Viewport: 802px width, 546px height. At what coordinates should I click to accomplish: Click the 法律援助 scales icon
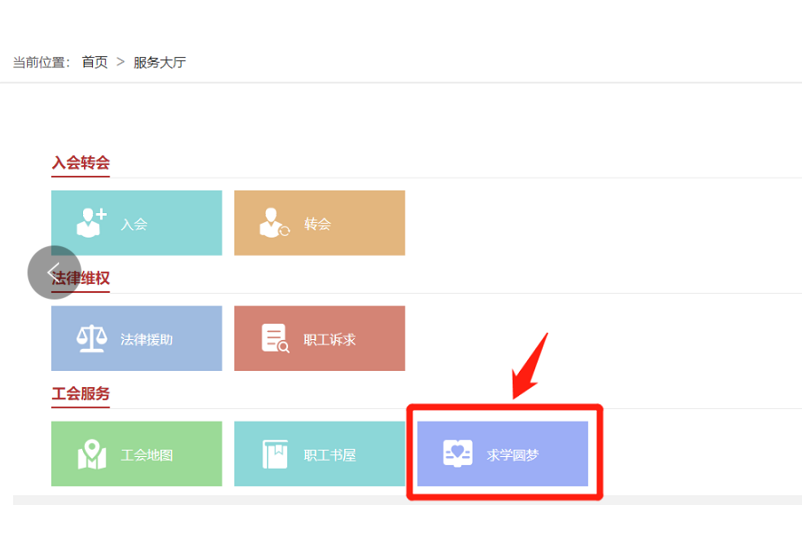click(x=92, y=338)
